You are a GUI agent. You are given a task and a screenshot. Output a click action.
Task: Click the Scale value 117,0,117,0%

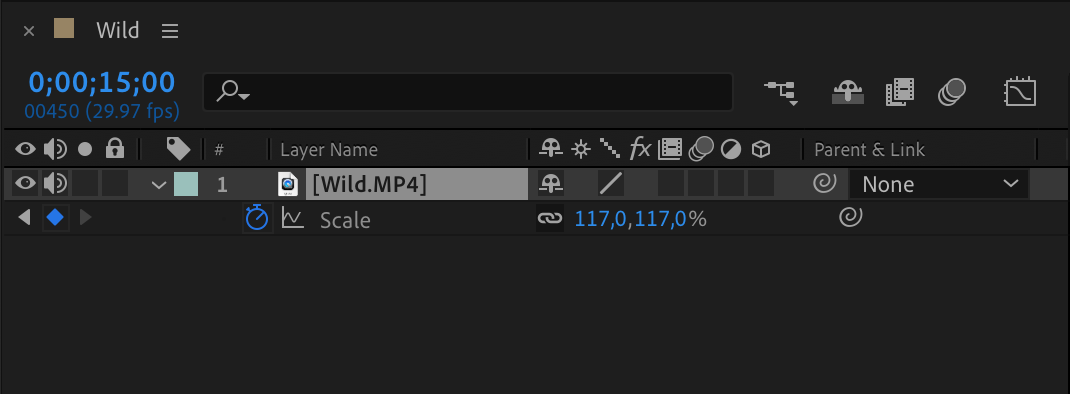[641, 219]
